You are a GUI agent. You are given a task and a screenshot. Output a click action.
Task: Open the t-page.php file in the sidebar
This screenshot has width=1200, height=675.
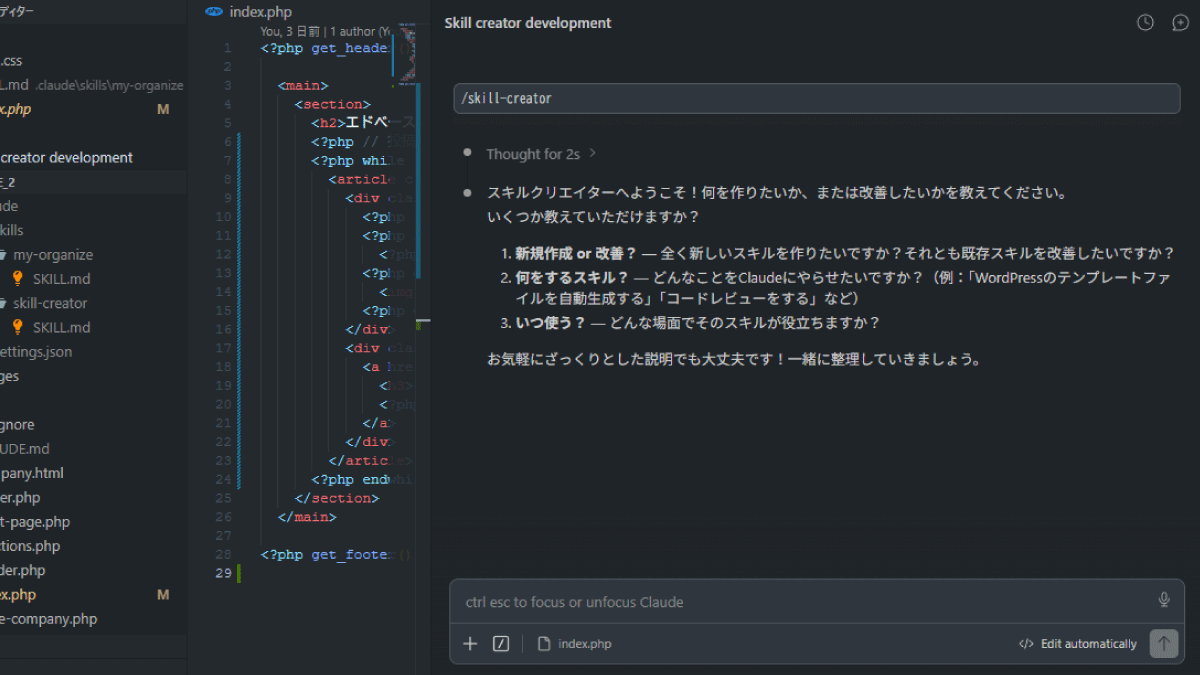click(35, 522)
